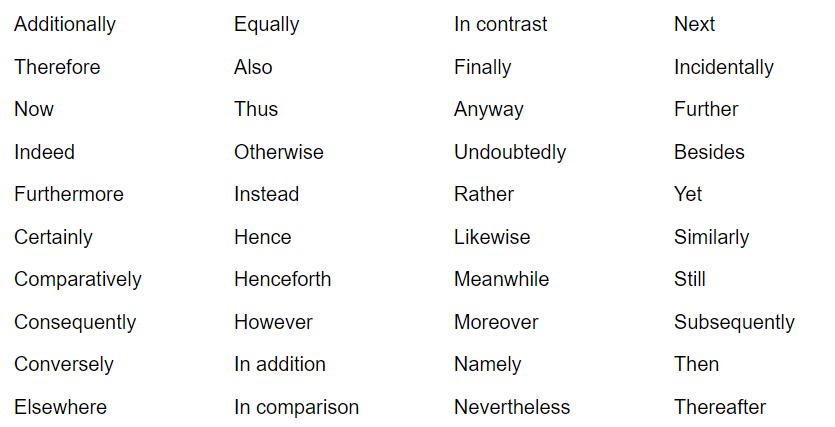Click on "However" in the list
Image resolution: width=835 pixels, height=427 pixels.
pyautogui.click(x=273, y=322)
